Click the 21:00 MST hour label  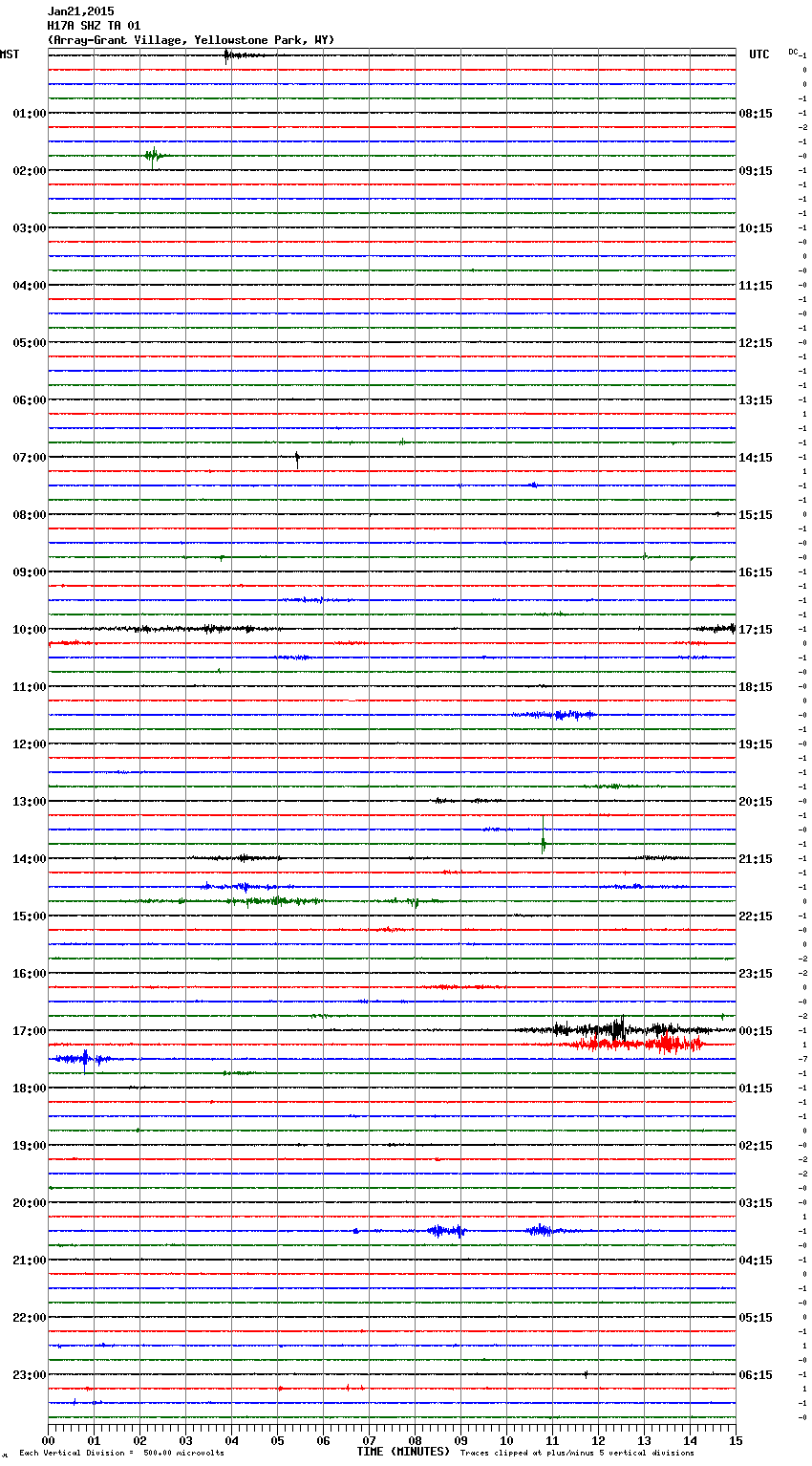pyautogui.click(x=30, y=1261)
